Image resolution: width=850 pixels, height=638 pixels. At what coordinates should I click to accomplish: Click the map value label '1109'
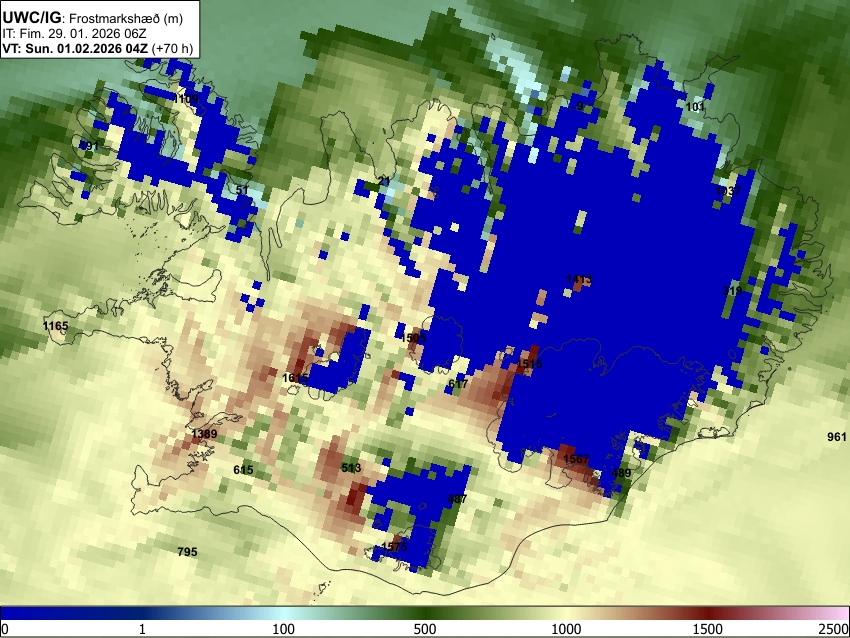[186, 99]
